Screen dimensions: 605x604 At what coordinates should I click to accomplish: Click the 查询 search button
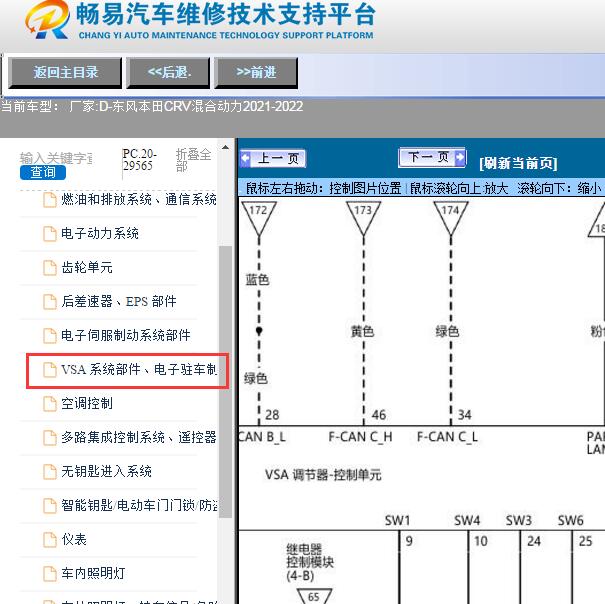point(43,172)
